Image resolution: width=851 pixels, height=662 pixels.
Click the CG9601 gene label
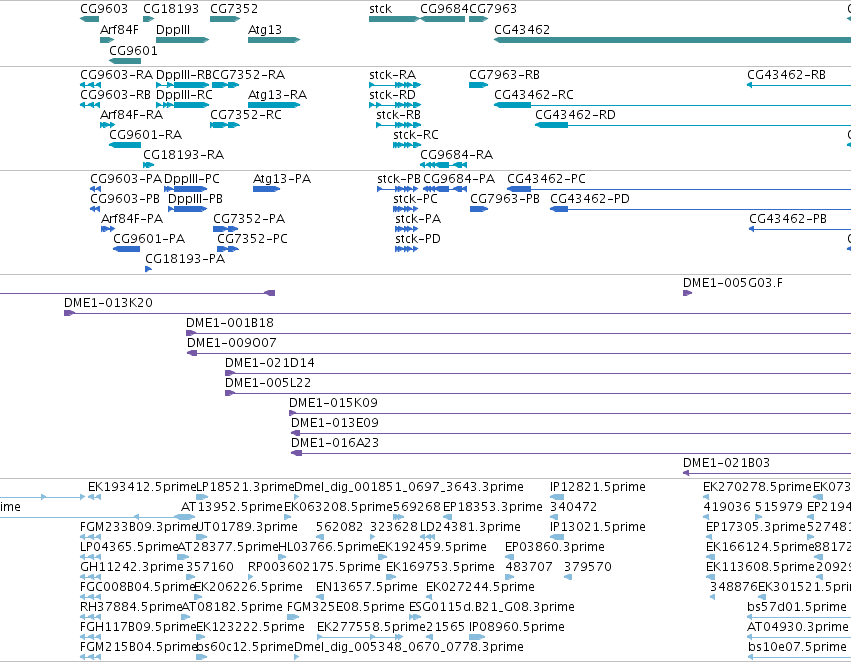133,50
